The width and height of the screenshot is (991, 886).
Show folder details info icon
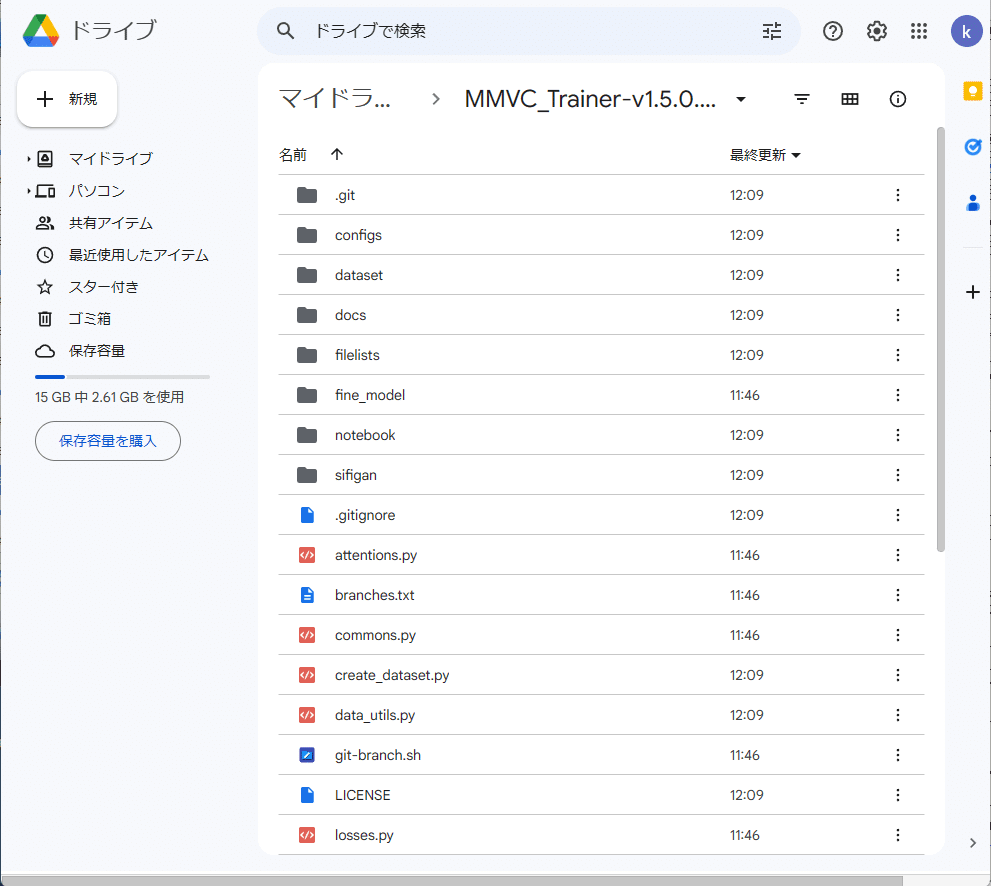897,99
